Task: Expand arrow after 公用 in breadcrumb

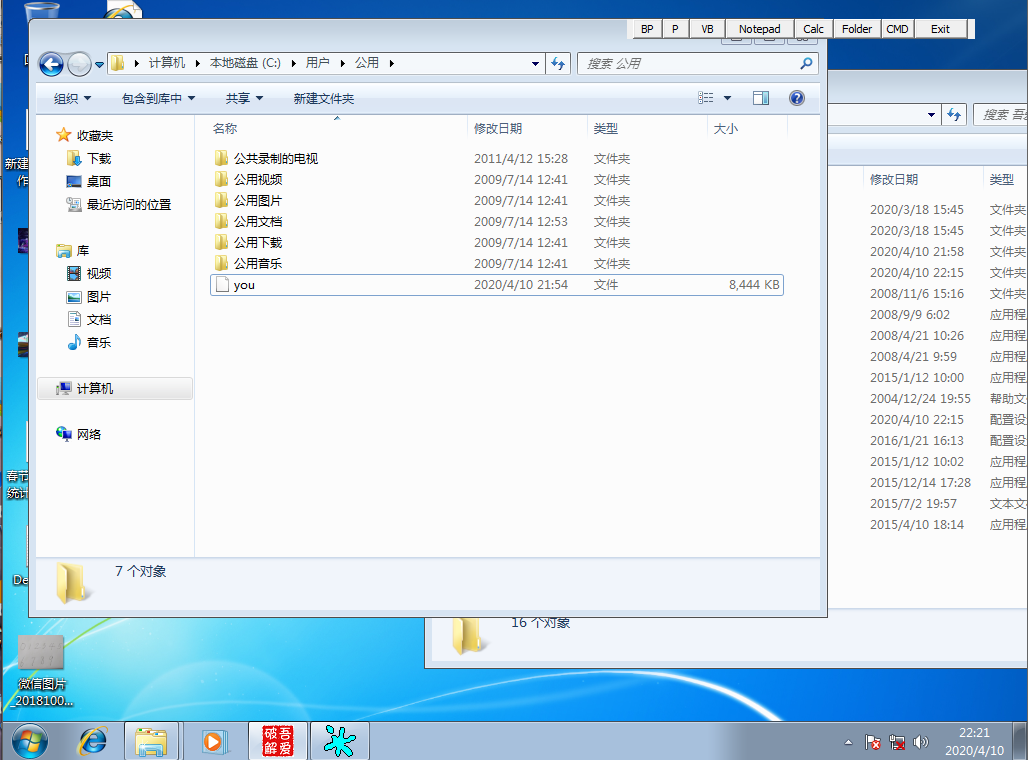Action: tap(391, 64)
